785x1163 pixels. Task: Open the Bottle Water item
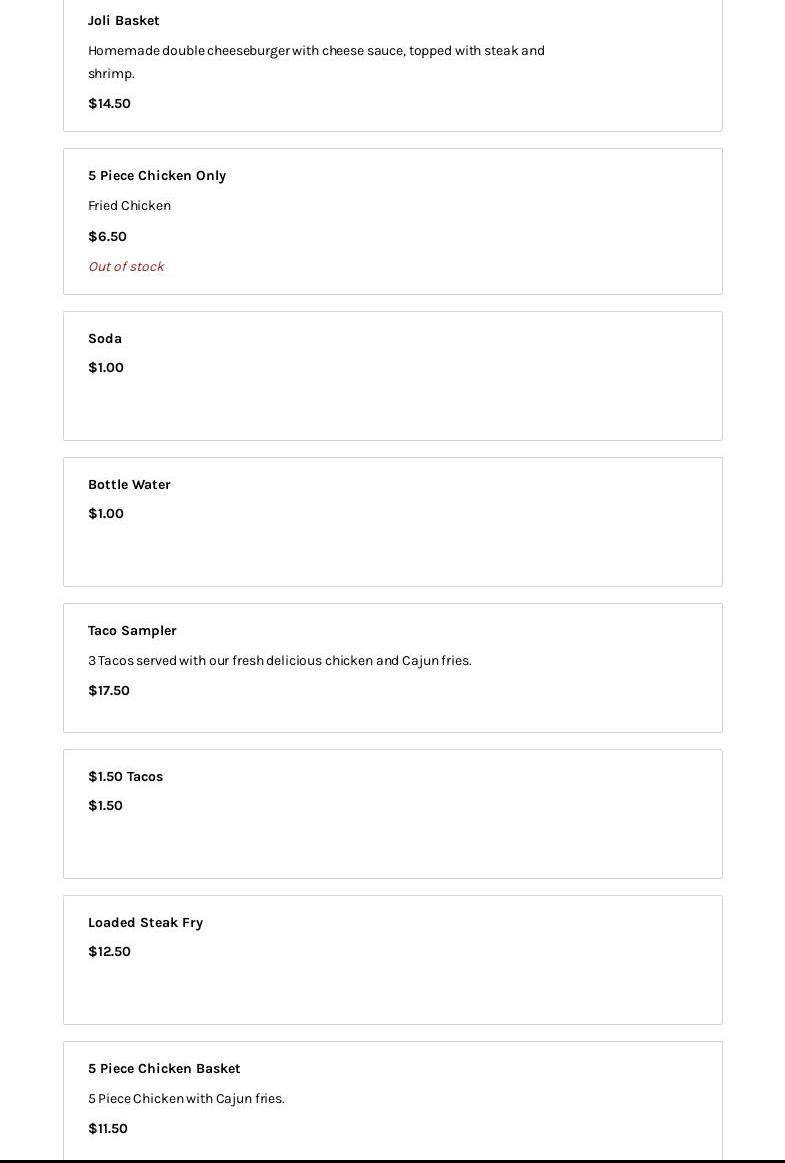[129, 484]
